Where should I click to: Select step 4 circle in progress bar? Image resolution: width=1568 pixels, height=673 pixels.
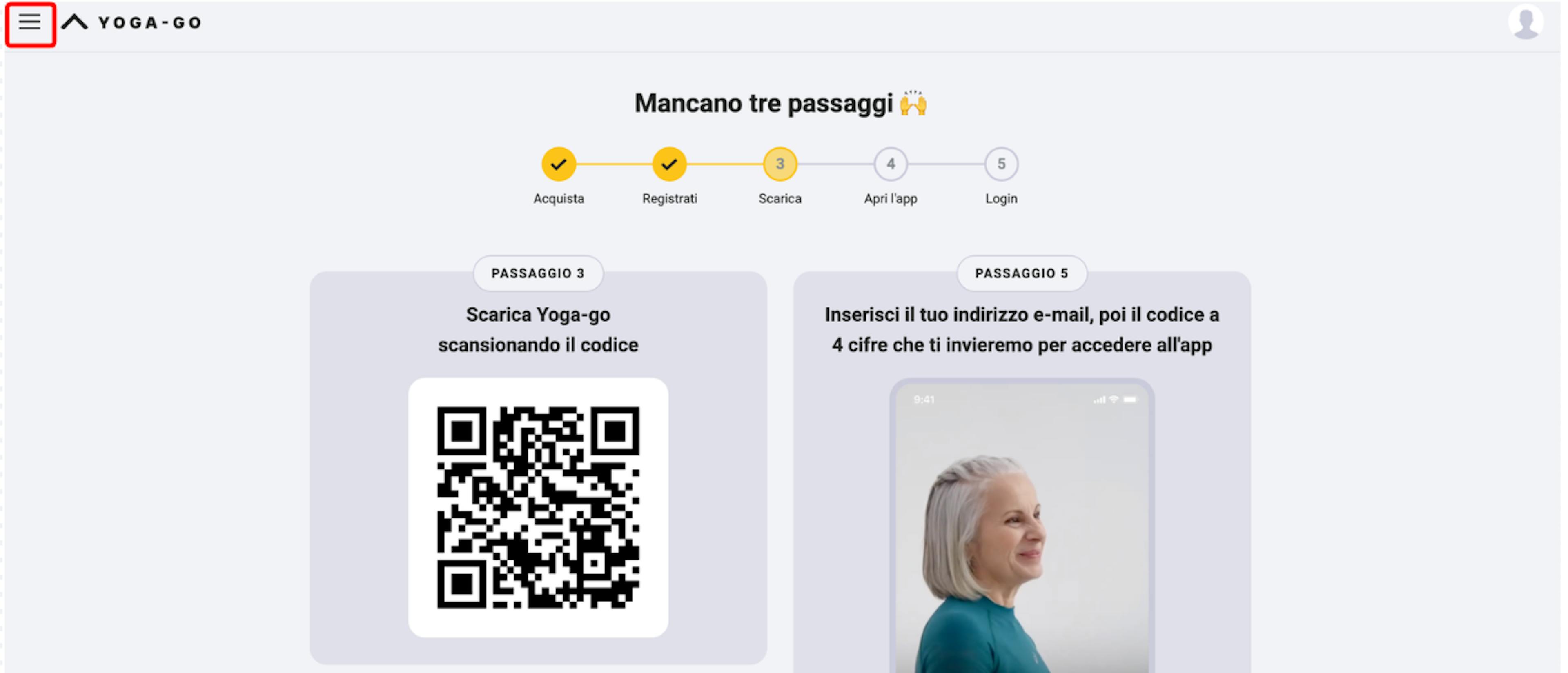coord(891,164)
